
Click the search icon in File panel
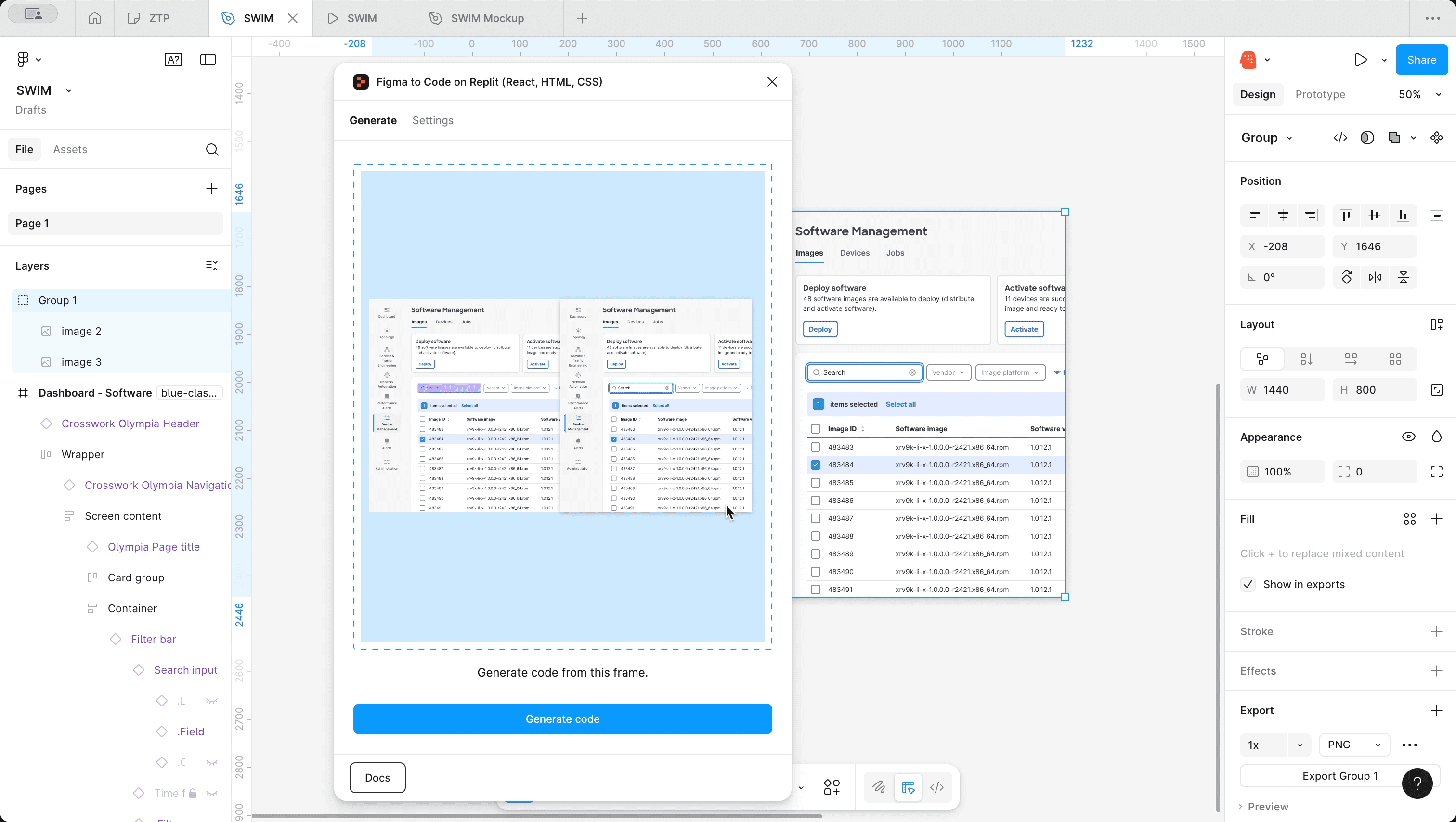click(x=211, y=150)
